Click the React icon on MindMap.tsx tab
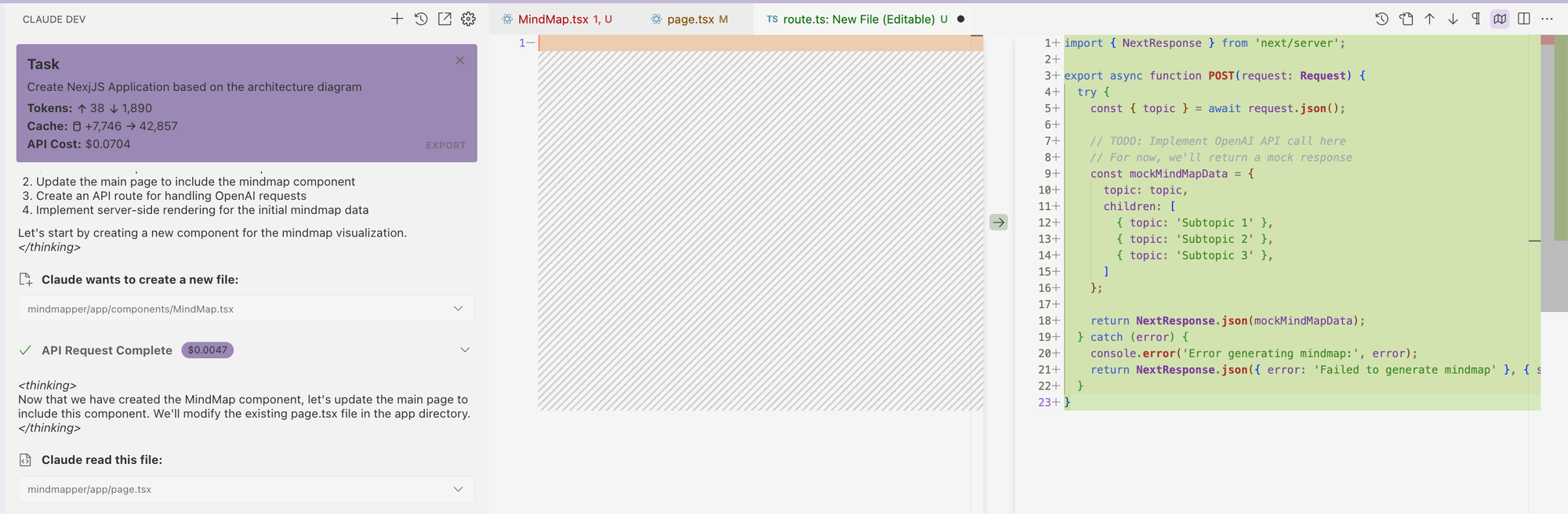The image size is (1568, 514). pos(507,19)
